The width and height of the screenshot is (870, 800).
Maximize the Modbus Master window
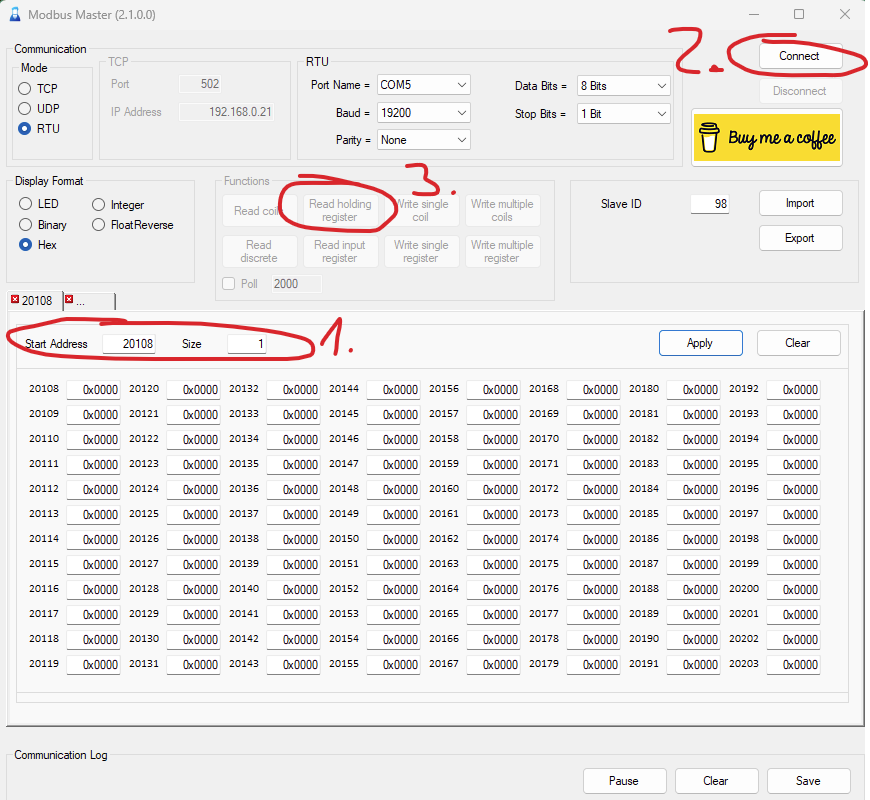click(x=799, y=14)
